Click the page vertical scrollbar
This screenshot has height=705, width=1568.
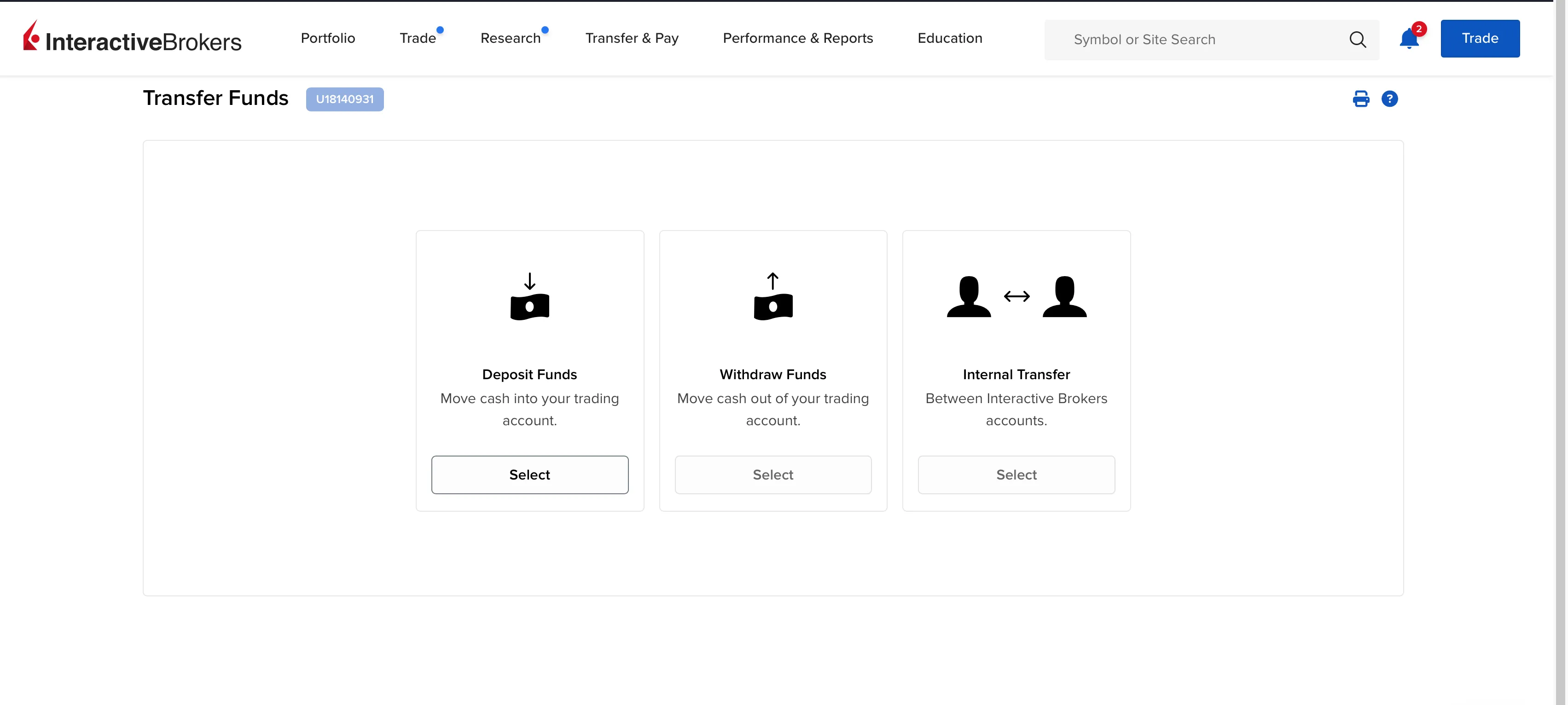(1561, 352)
